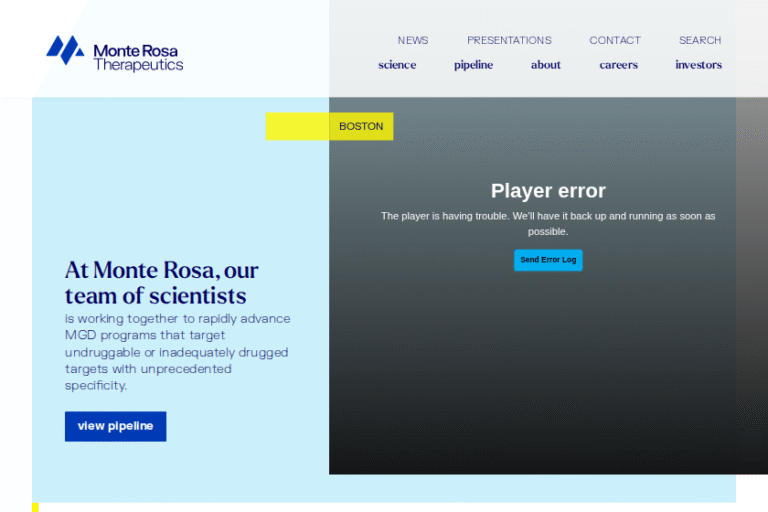Click the Monte Rosa Therapeutics wordmark

pyautogui.click(x=138, y=57)
